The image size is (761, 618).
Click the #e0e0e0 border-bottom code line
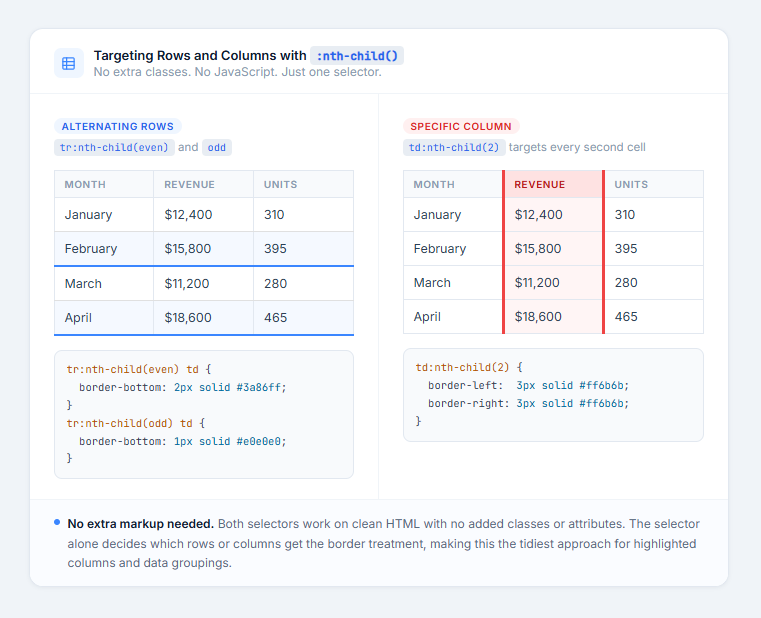(x=182, y=441)
